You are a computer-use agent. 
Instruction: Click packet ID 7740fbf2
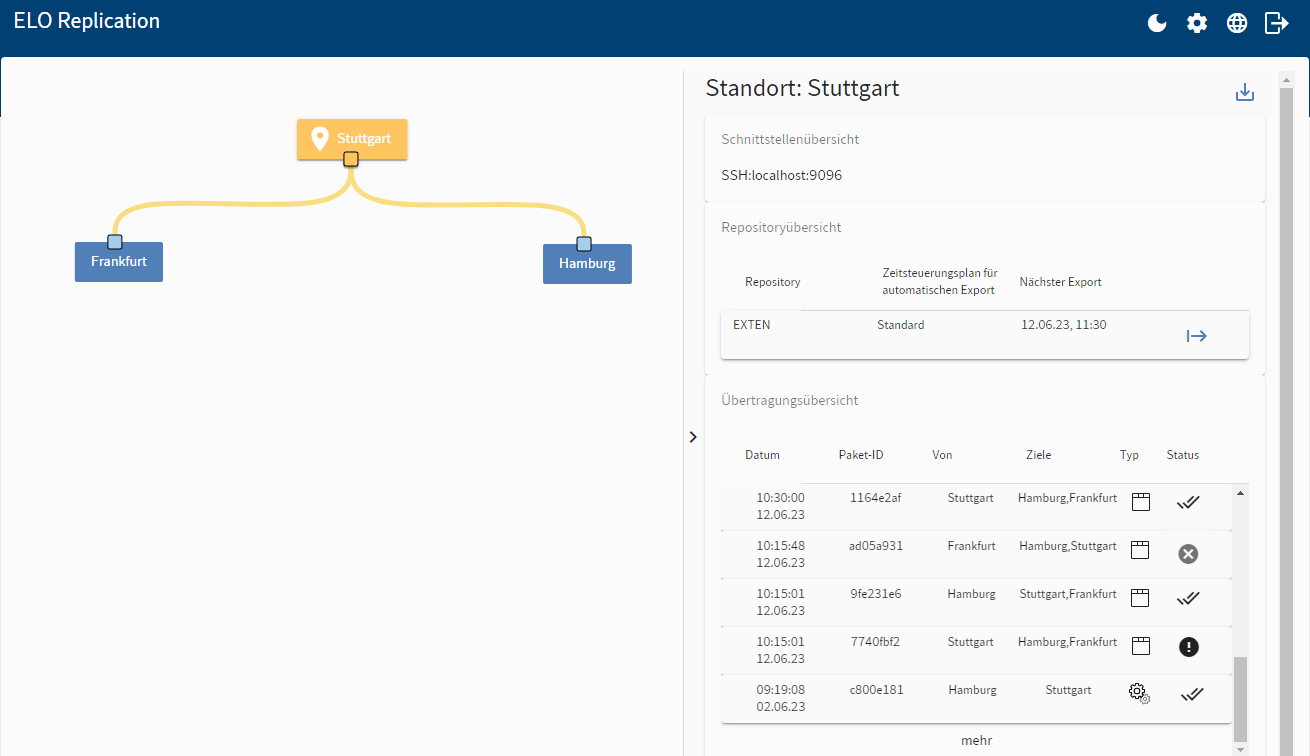pos(876,642)
